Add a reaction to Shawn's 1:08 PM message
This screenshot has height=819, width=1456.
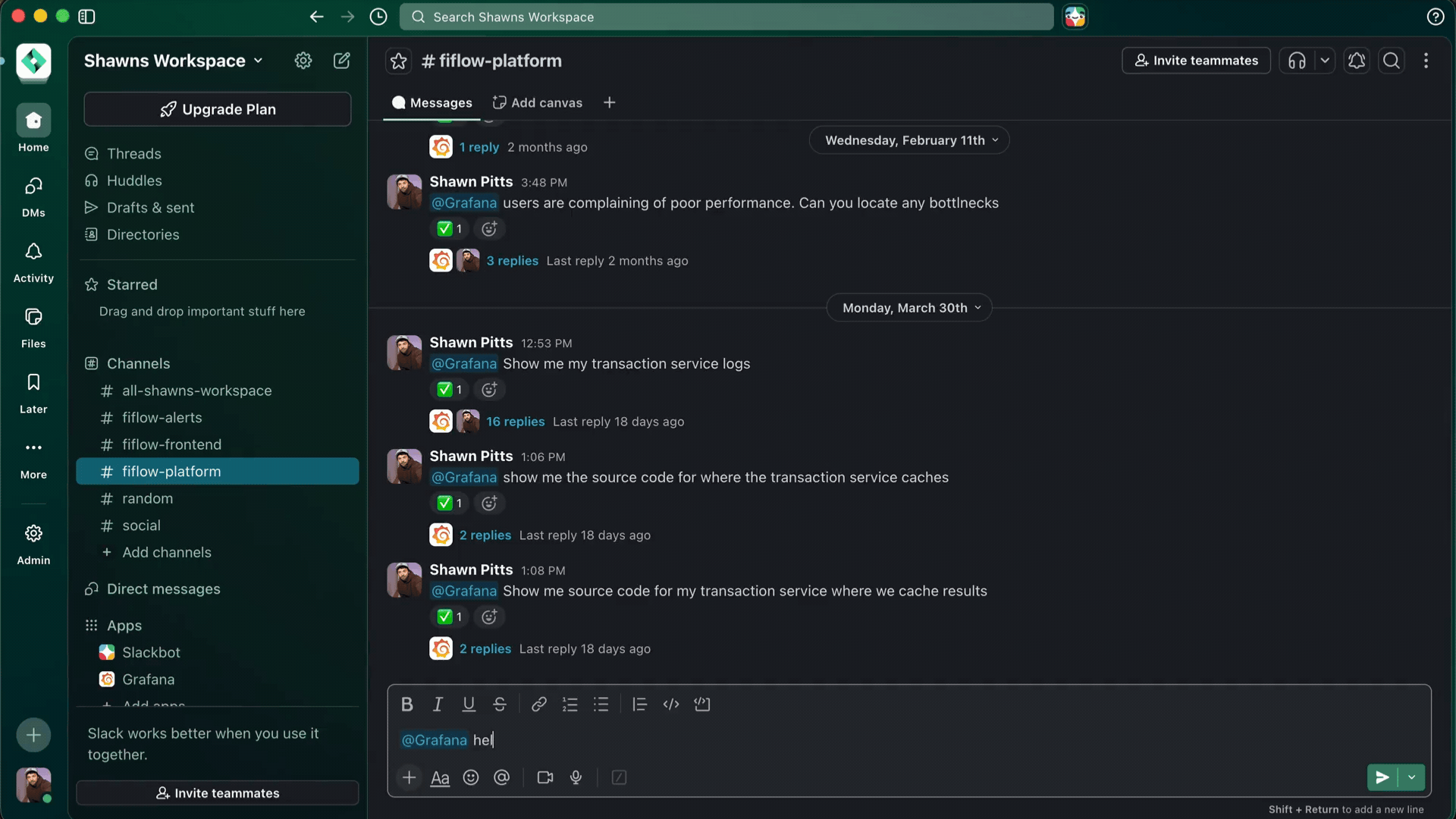tap(489, 617)
